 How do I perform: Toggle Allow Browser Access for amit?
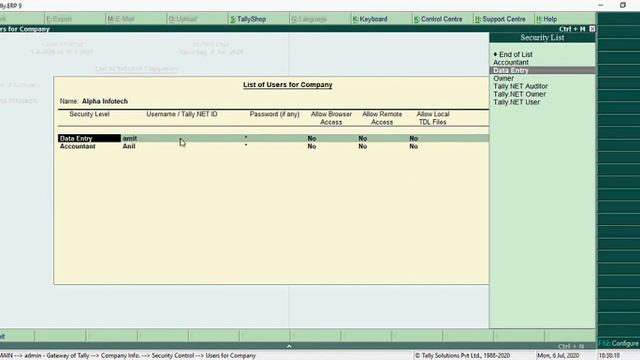[312, 138]
